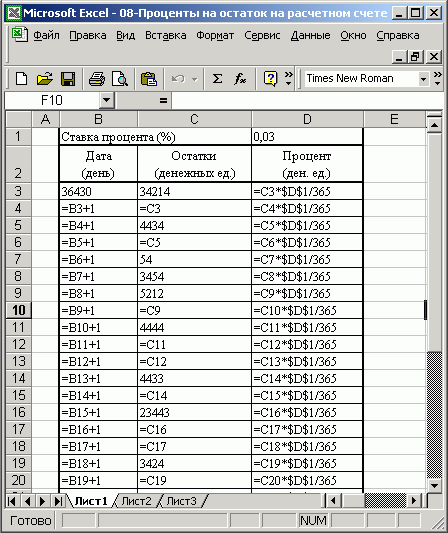This screenshot has width=448, height=533.
Task: Open Print Preview icon
Action: click(x=120, y=79)
